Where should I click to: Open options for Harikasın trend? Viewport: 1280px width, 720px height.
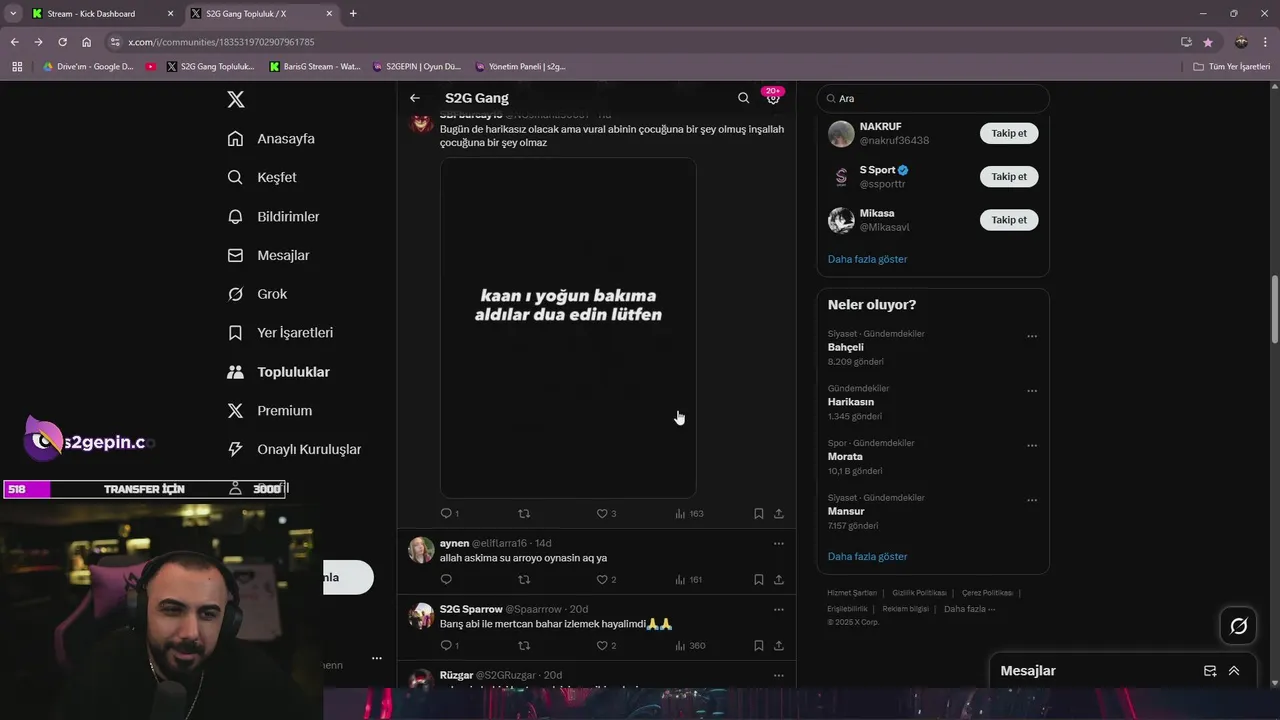pos(1032,391)
